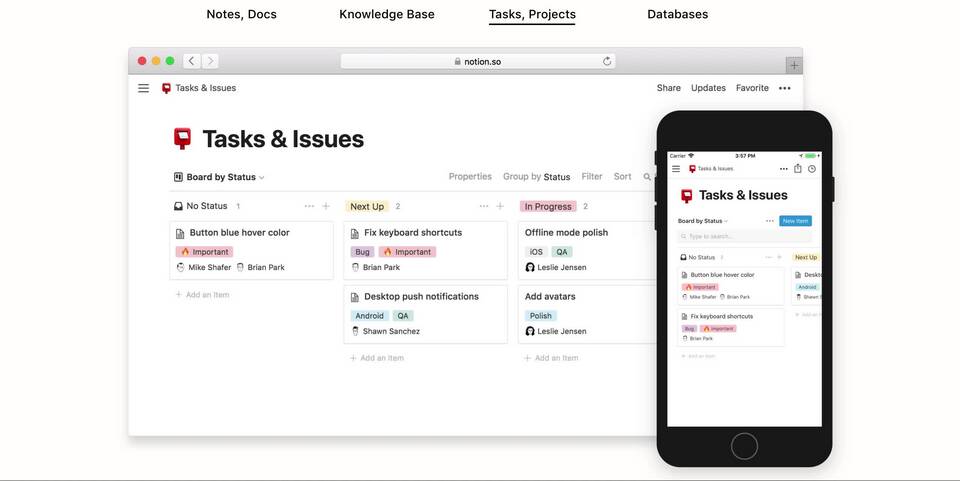Click Important tag on Button blue hover card
Image resolution: width=960 pixels, height=481 pixels.
204,252
